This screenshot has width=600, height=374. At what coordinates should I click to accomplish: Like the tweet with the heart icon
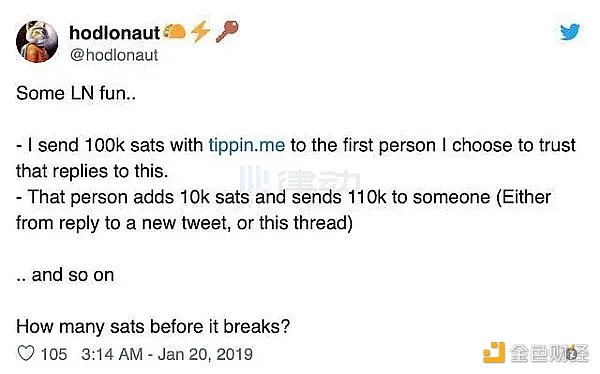pos(26,353)
